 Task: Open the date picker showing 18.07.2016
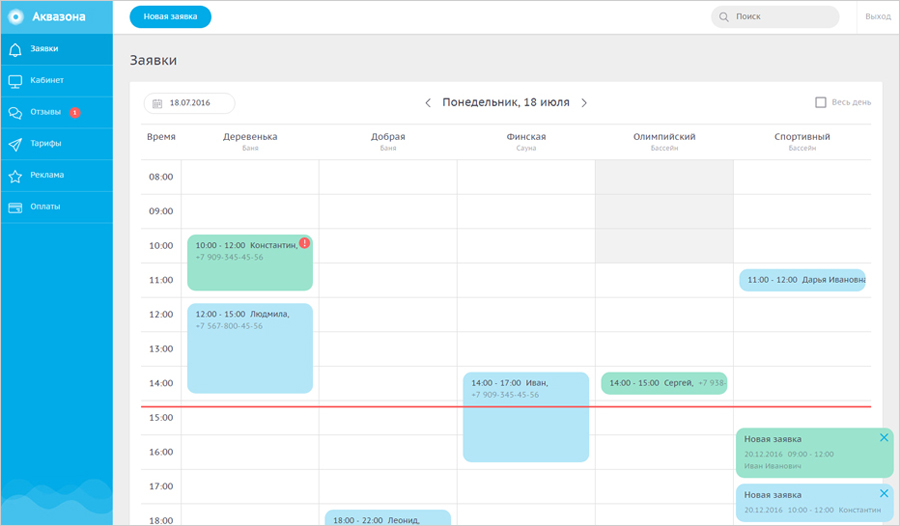click(189, 103)
